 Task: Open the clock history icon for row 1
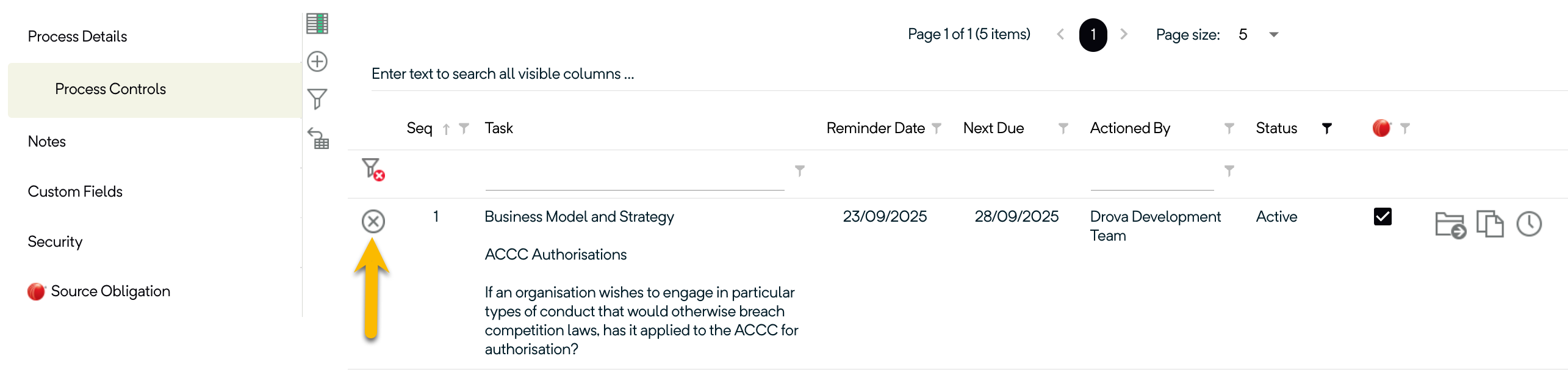[1529, 224]
